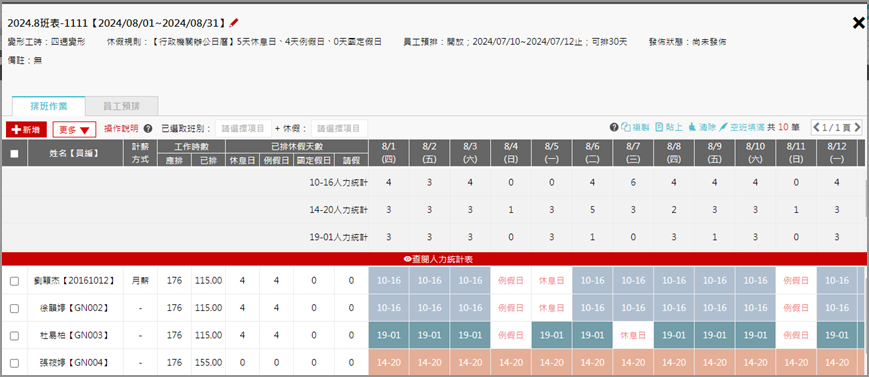Switch to the 排班作業 tab

pos(49,106)
